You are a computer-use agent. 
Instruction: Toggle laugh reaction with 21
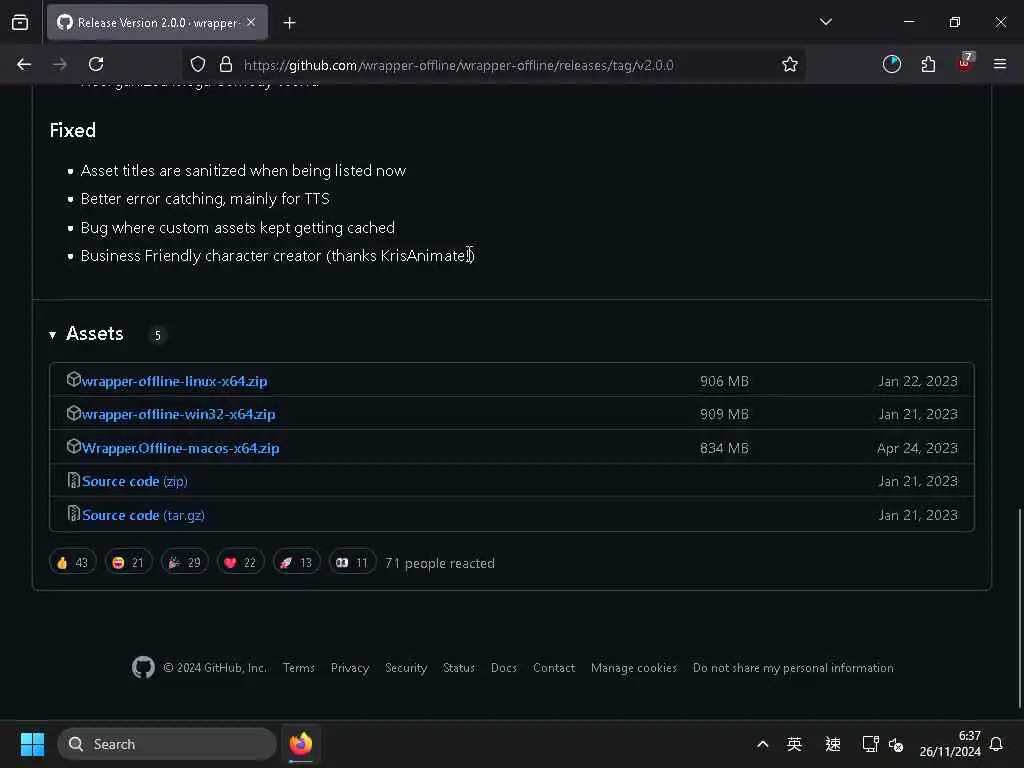(x=129, y=562)
